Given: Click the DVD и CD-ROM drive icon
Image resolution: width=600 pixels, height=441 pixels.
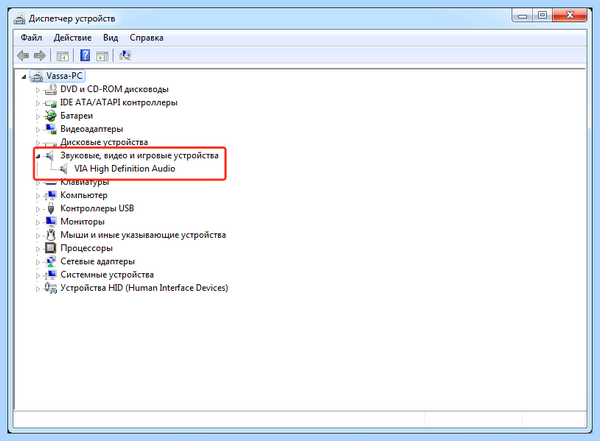Looking at the screenshot, I should coord(50,90).
